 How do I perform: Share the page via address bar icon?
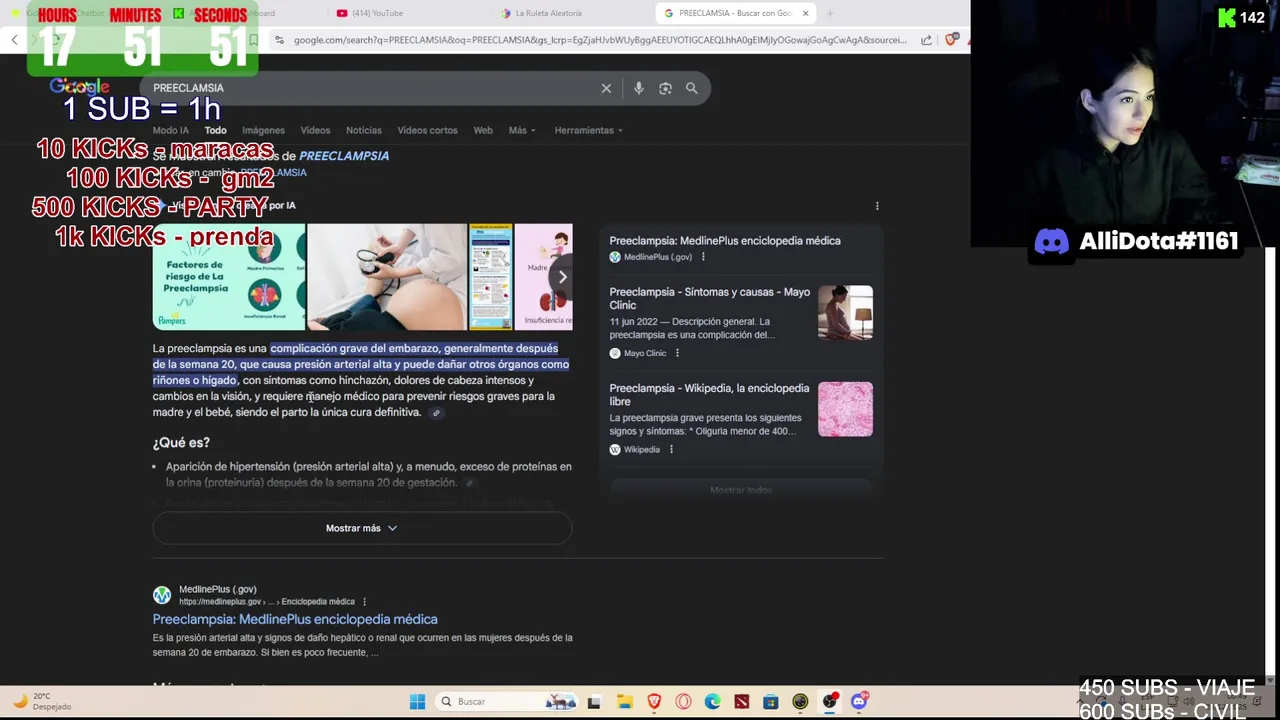[x=926, y=40]
